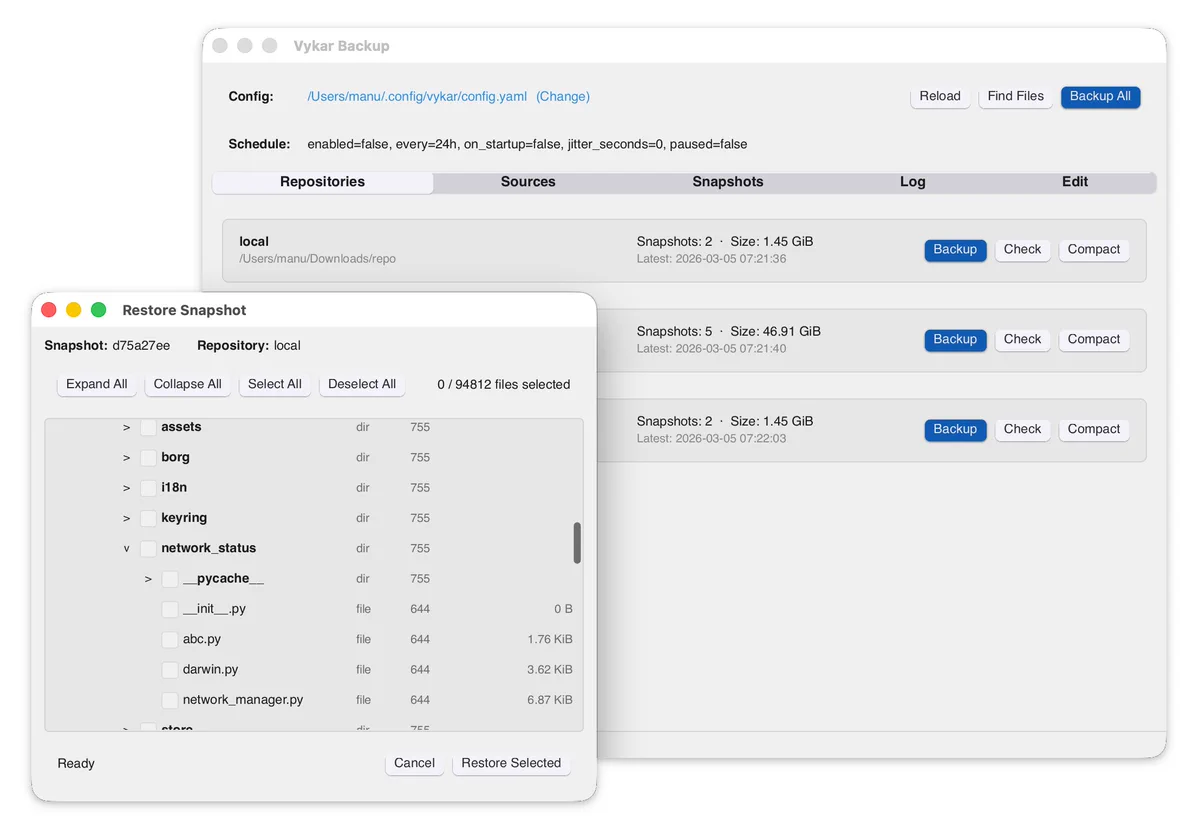Image resolution: width=1200 pixels, height=837 pixels.
Task: Cancel the Restore Snapshot dialog
Action: (414, 763)
